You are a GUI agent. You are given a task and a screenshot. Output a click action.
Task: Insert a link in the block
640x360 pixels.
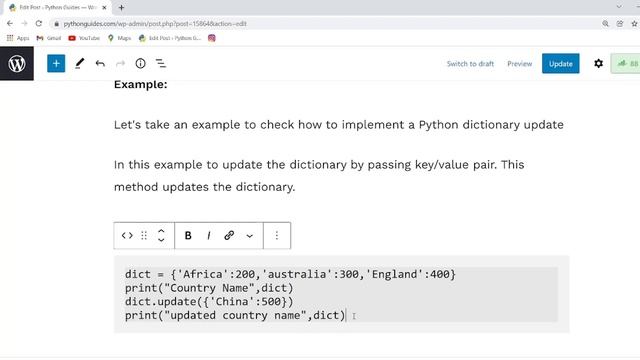pos(229,236)
